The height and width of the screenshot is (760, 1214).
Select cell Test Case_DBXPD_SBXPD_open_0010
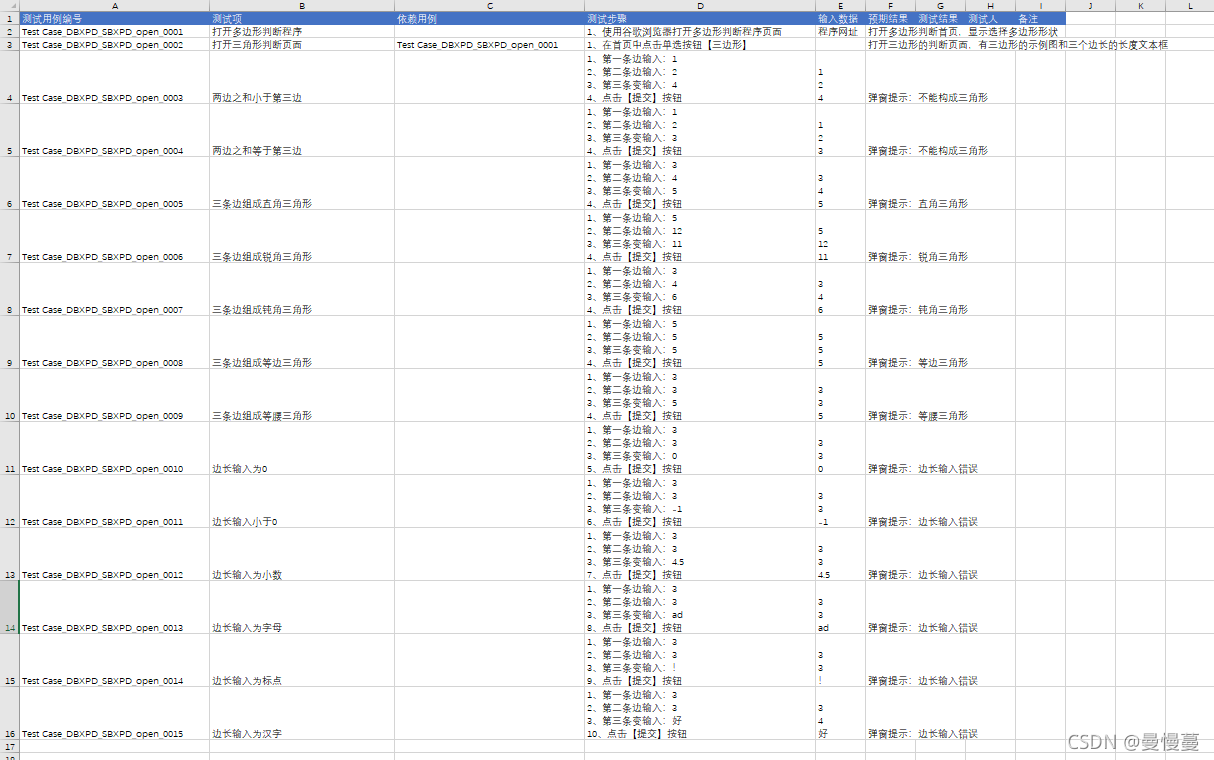tap(115, 448)
